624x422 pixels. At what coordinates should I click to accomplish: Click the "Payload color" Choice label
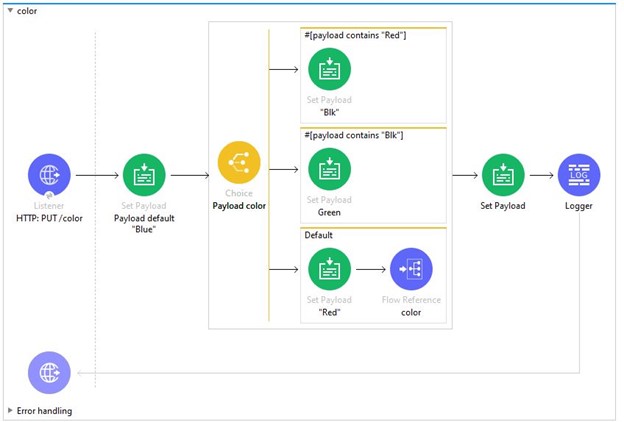click(239, 205)
